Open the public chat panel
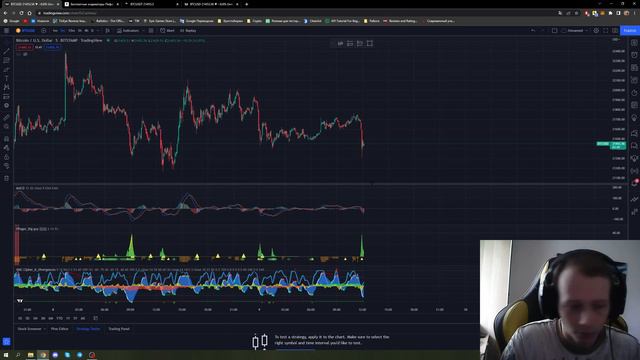 pyautogui.click(x=634, y=133)
